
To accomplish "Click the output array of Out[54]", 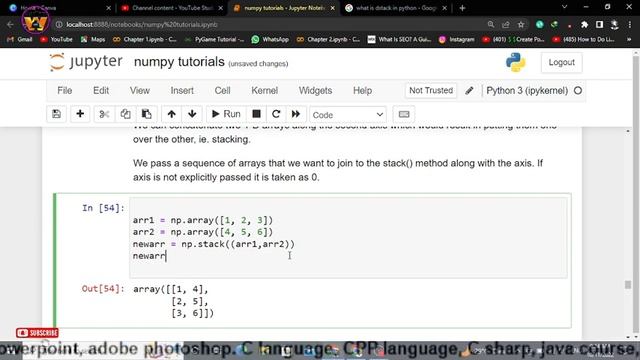I will point(173,301).
